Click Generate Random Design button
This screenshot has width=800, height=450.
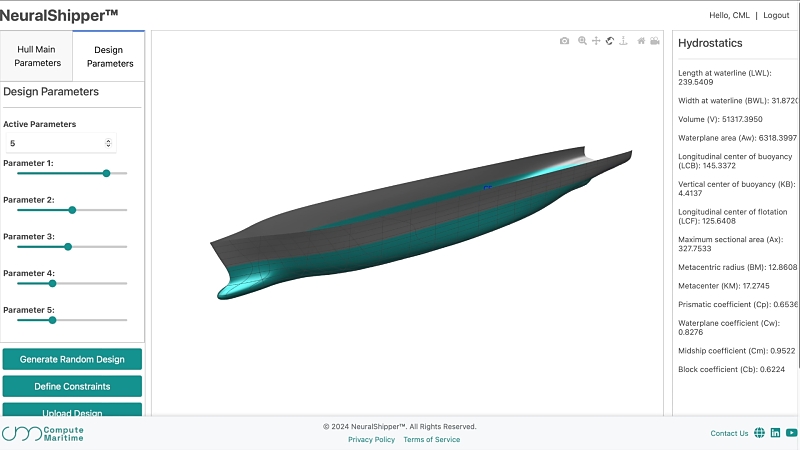72,359
